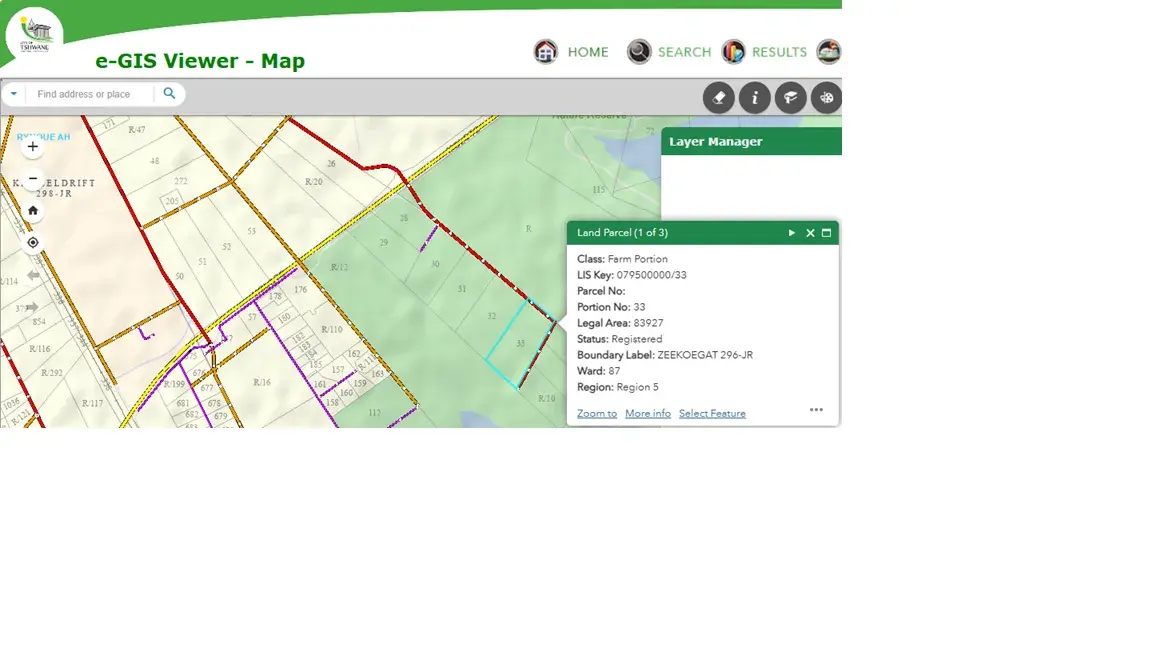Click the Zoom to link
1152x648 pixels.
[x=597, y=414]
